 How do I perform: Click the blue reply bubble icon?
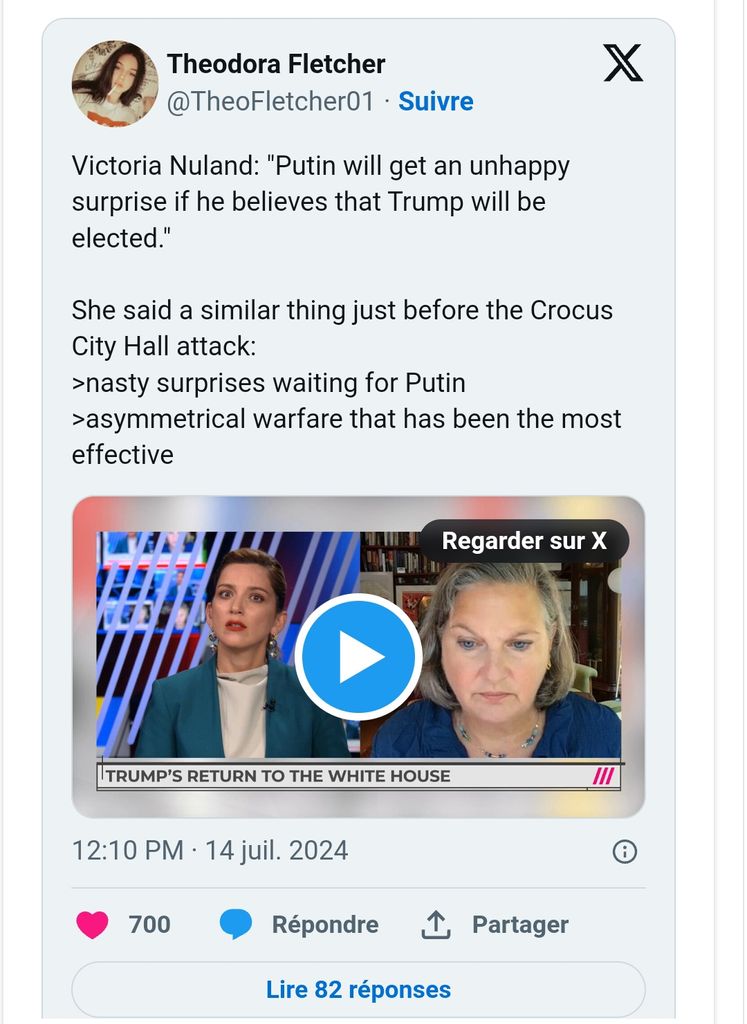(x=236, y=925)
